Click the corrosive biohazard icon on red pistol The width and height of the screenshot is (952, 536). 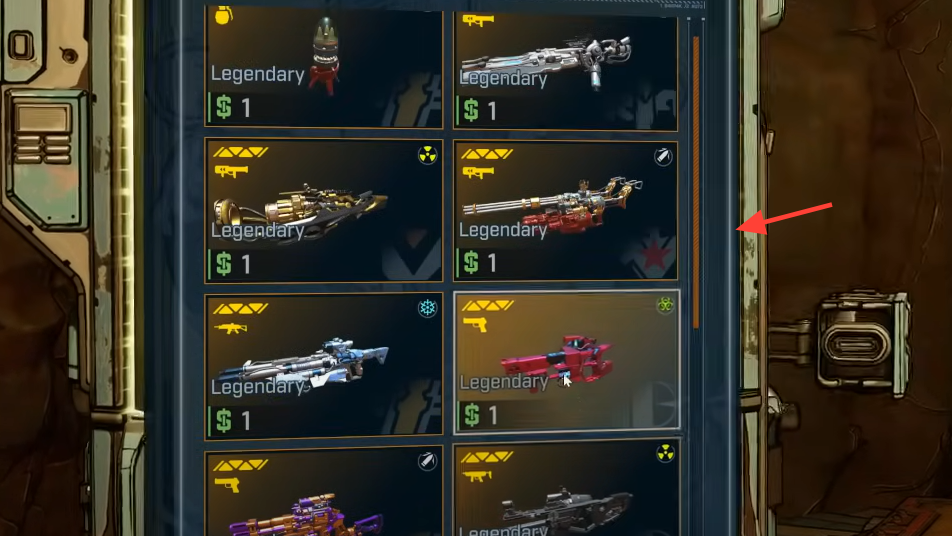pos(665,305)
